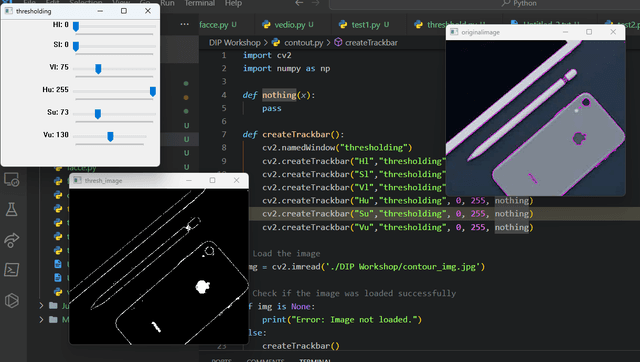The height and width of the screenshot is (362, 640).
Task: Click the 'img is None:' condition line
Action: (x=282, y=306)
